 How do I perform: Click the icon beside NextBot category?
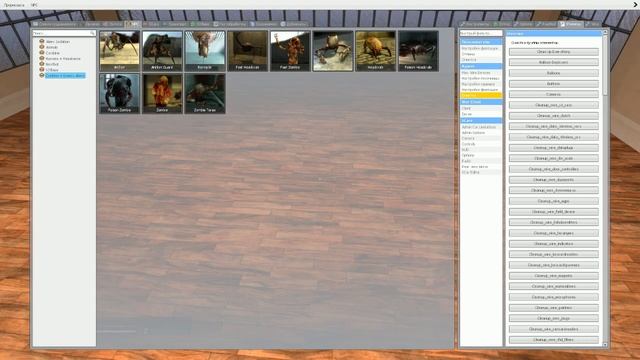[42, 64]
